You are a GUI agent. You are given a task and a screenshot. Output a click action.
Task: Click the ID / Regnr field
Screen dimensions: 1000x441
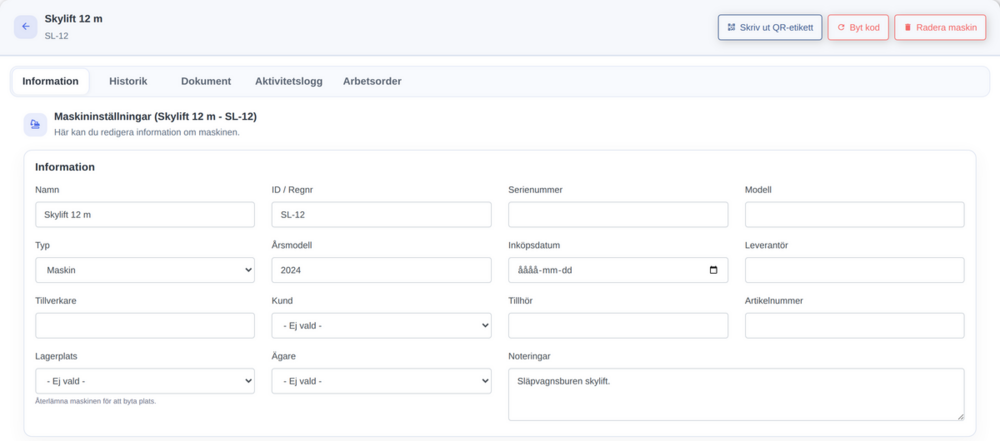point(381,214)
